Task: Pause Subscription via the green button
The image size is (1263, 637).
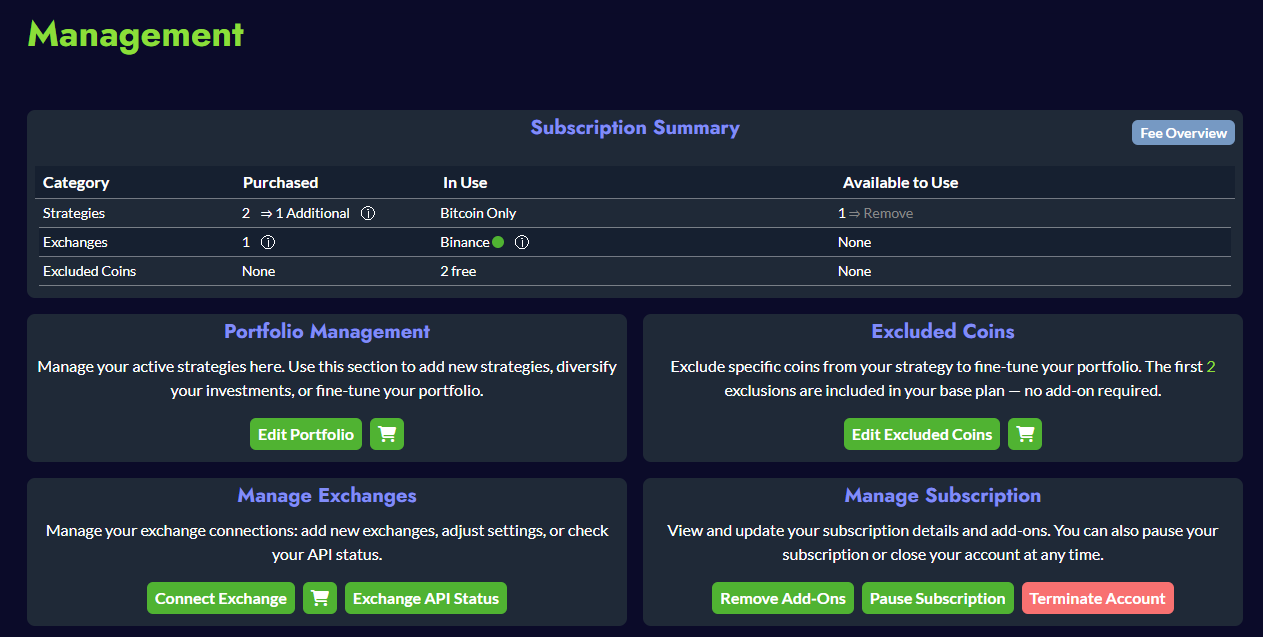Action: [937, 598]
